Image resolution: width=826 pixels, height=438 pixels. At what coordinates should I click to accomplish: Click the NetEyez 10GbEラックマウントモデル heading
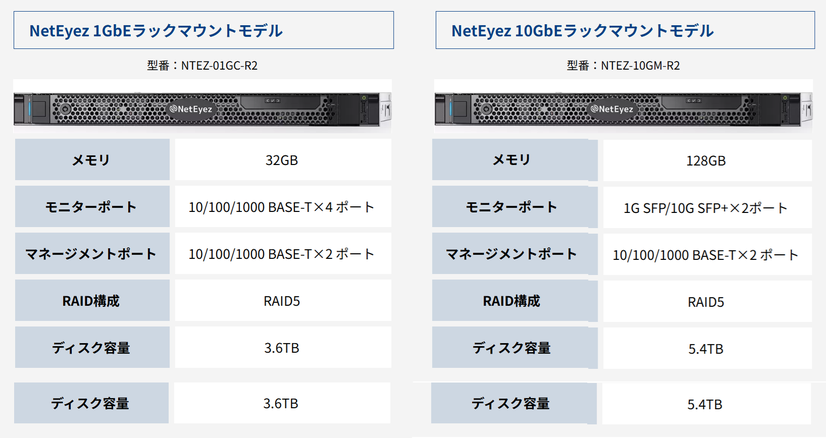(582, 31)
